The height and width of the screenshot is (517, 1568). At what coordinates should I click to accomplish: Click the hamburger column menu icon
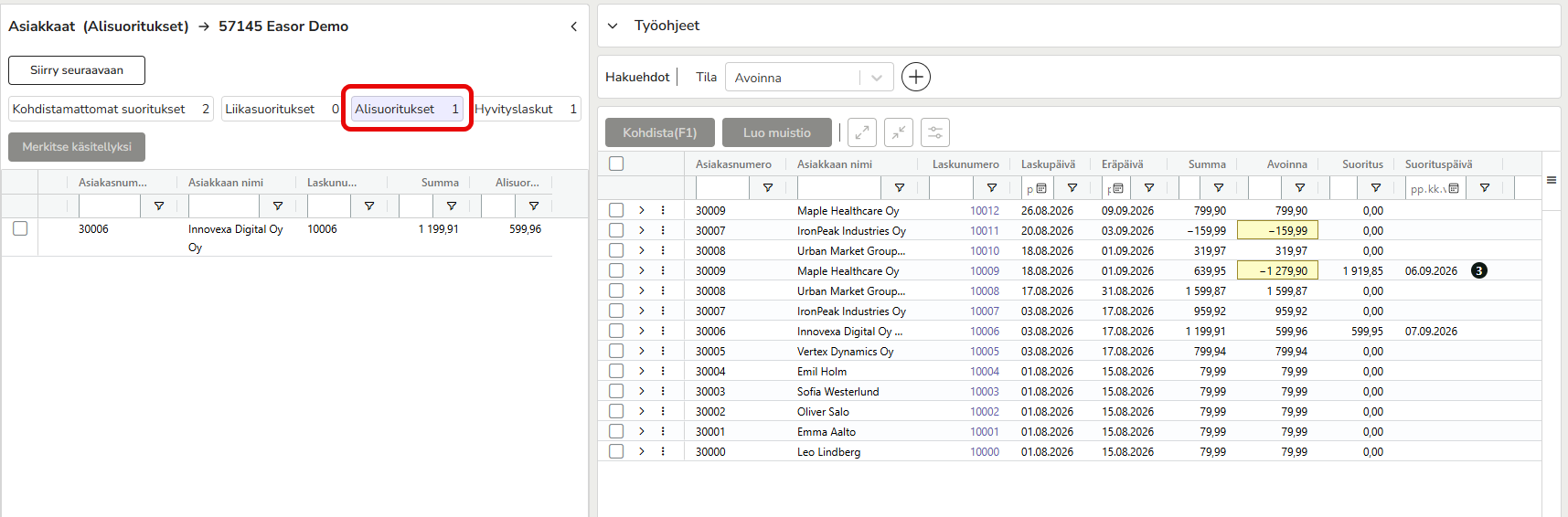[x=1552, y=180]
